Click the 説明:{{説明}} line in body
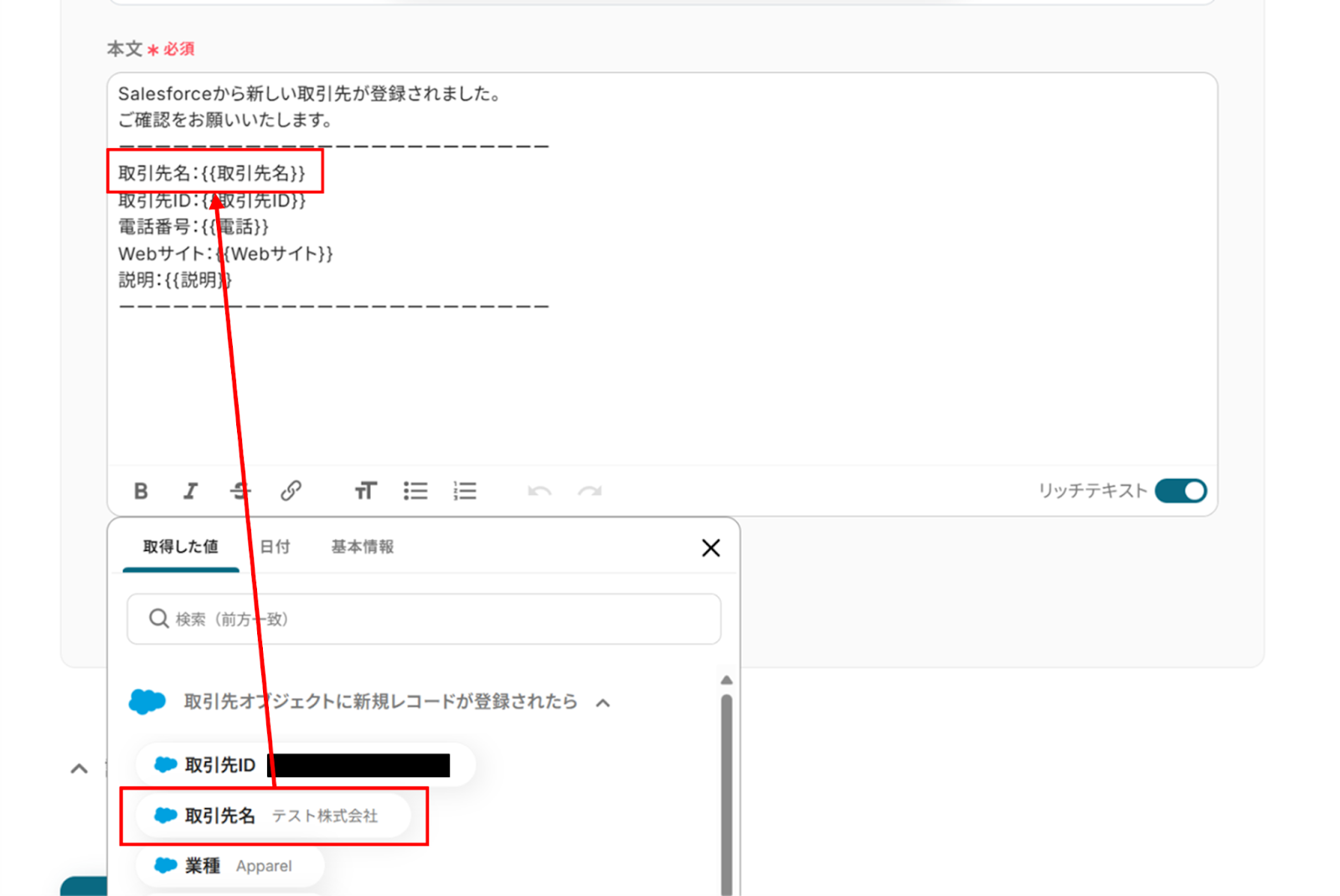 coord(175,281)
